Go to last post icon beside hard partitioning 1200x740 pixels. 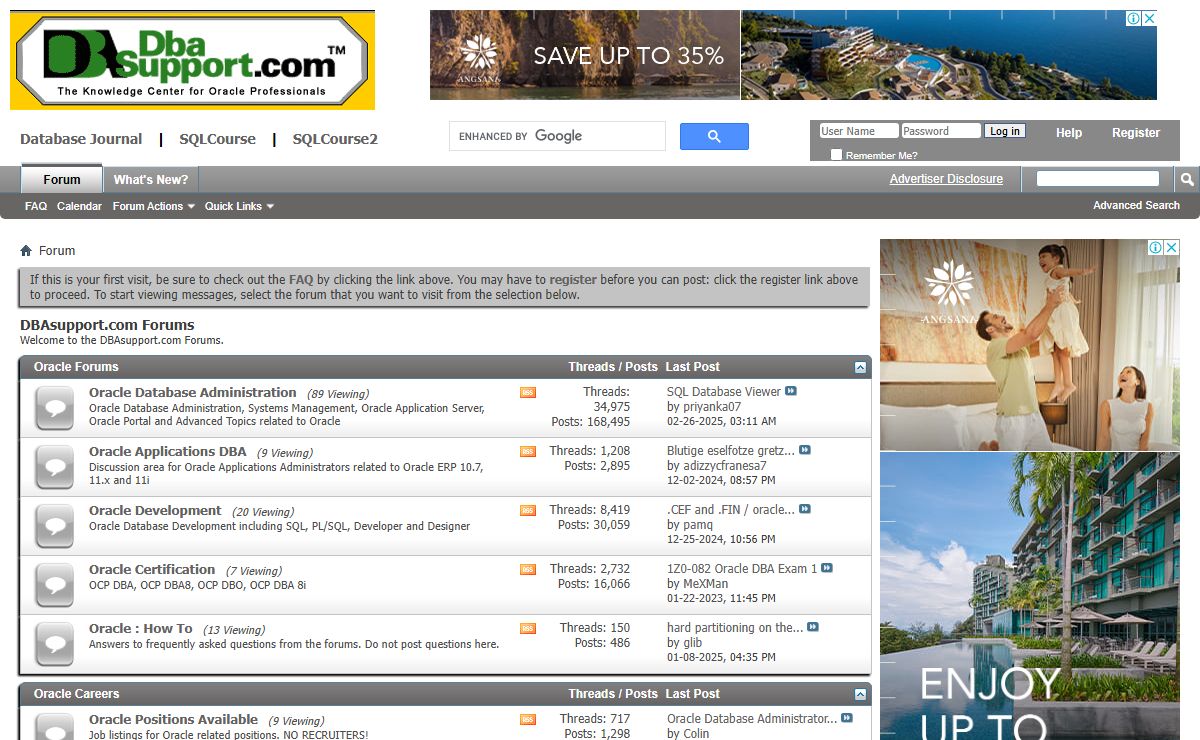pos(813,627)
